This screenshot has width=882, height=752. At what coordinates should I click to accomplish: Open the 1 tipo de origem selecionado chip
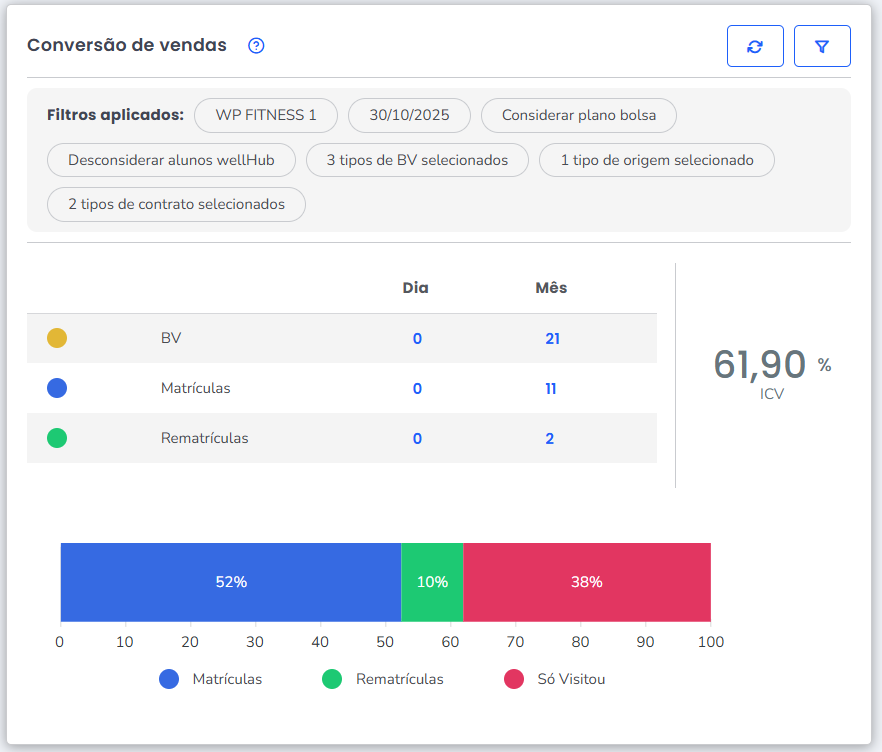tap(656, 160)
